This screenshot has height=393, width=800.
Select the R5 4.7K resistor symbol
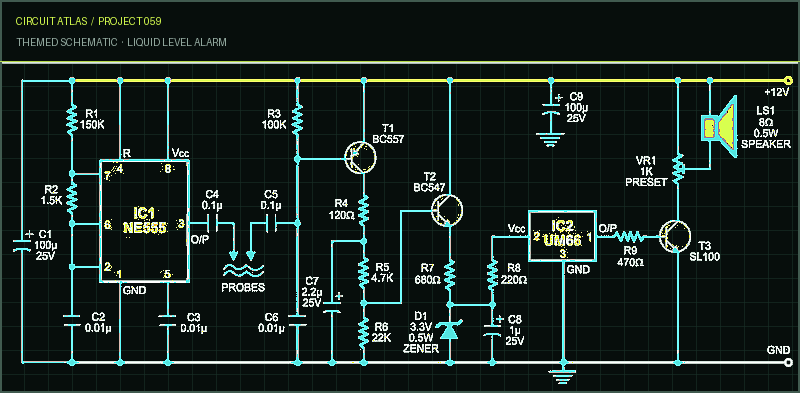point(363,272)
